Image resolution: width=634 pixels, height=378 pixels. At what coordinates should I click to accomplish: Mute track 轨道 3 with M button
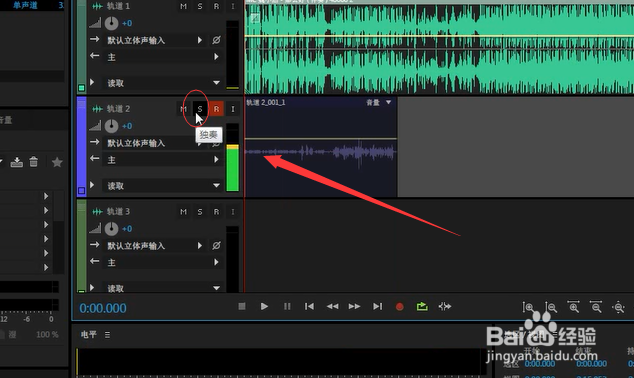click(183, 212)
